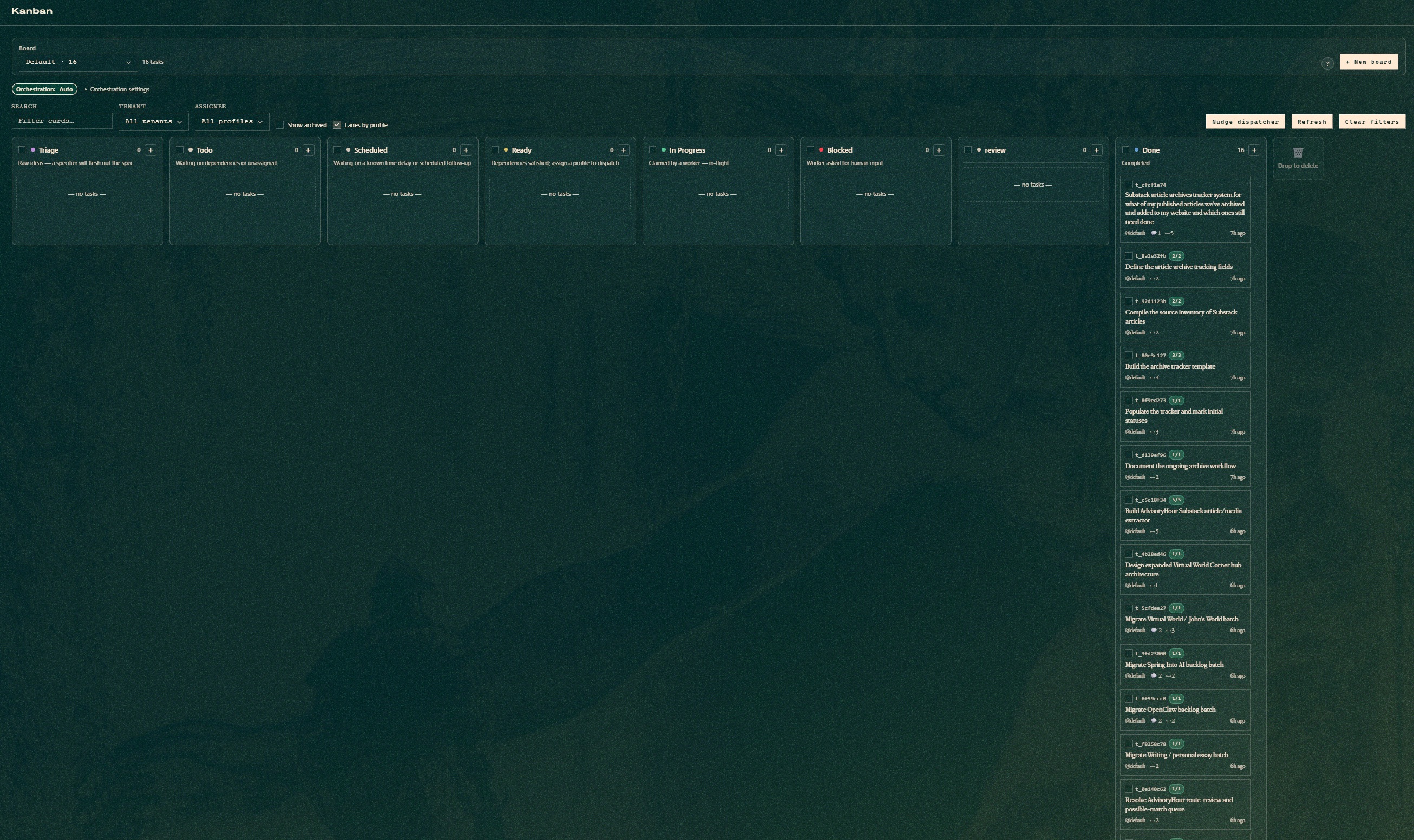This screenshot has height=840, width=1414.
Task: Click the 1/1 badge on t_f8258c78
Action: (1176, 744)
